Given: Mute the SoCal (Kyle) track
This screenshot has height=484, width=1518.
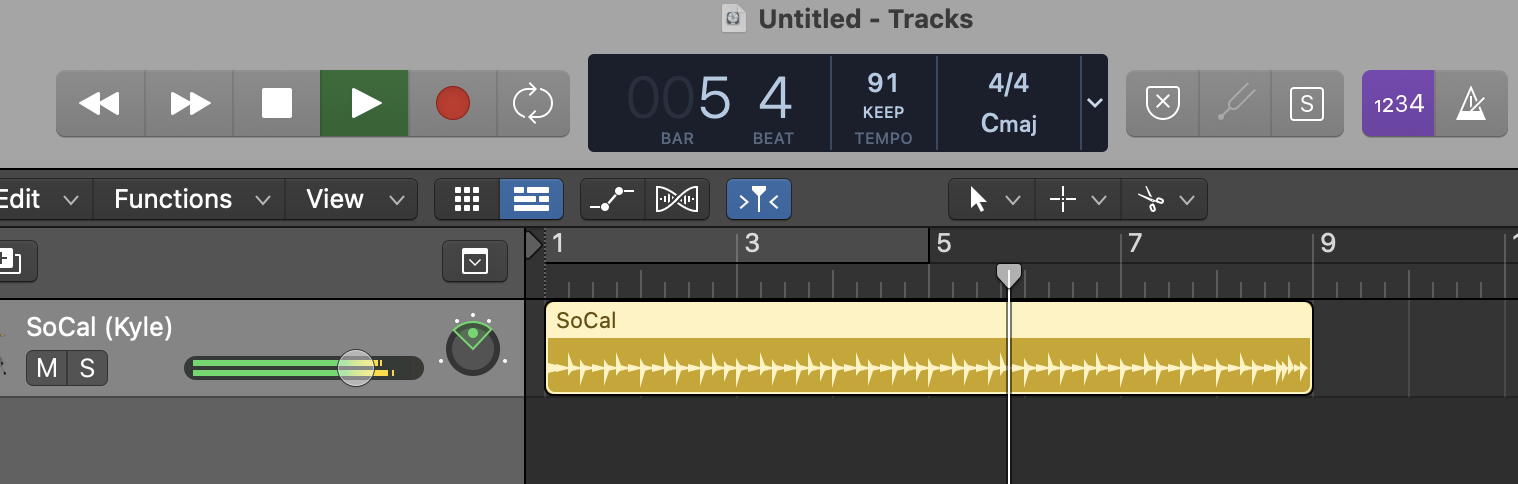Looking at the screenshot, I should click(47, 368).
